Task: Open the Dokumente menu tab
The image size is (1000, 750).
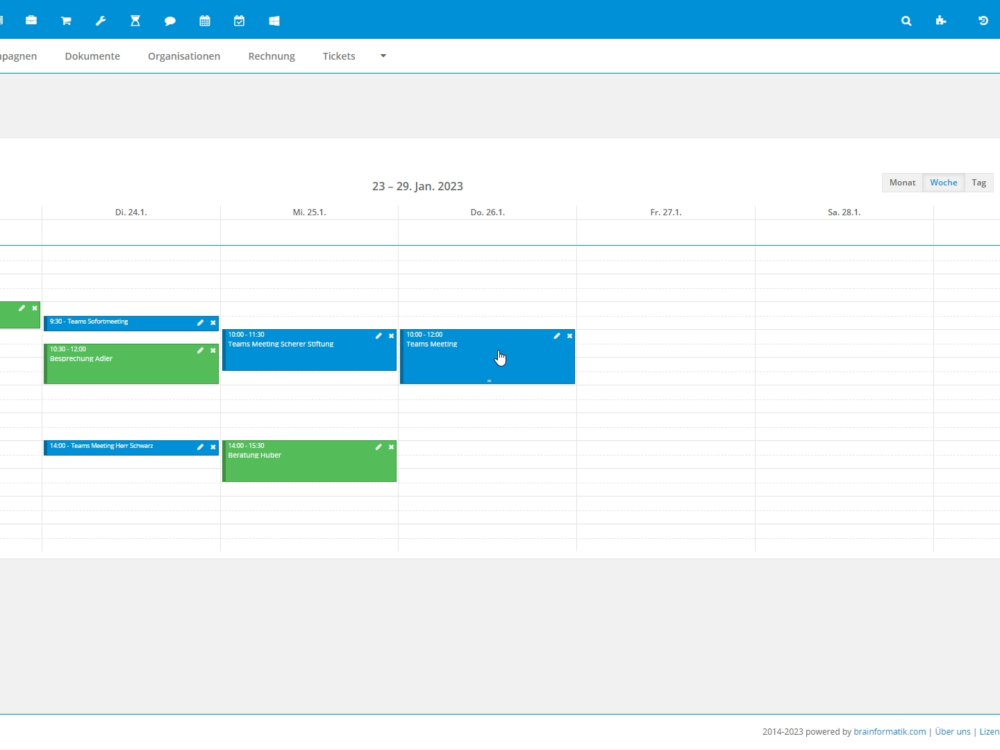Action: [x=92, y=56]
